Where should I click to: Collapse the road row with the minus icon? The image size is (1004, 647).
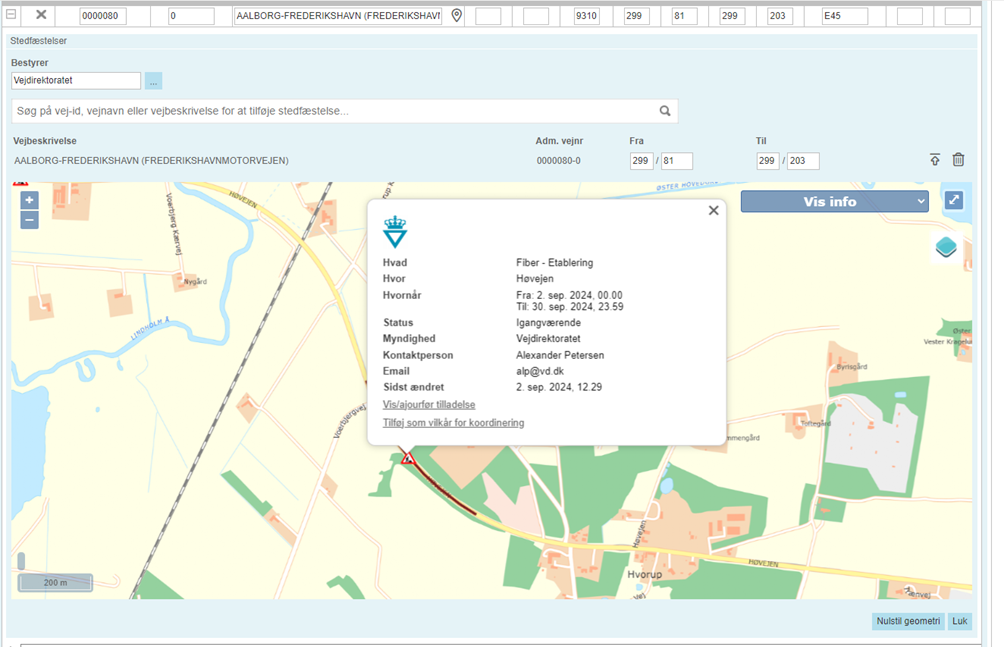pos(11,15)
